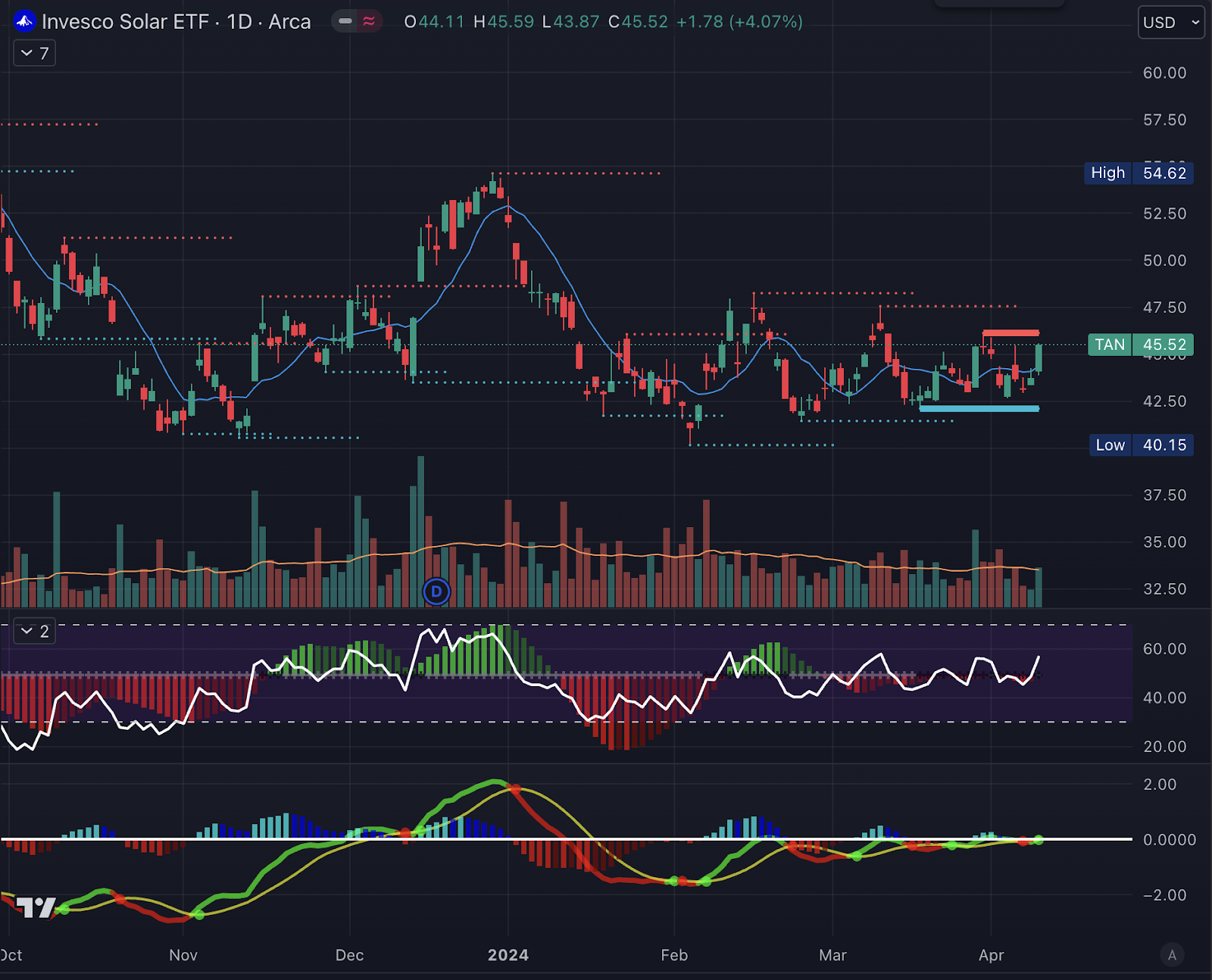Click the Dec date axis label
Screen dimensions: 1212x980
(350, 955)
